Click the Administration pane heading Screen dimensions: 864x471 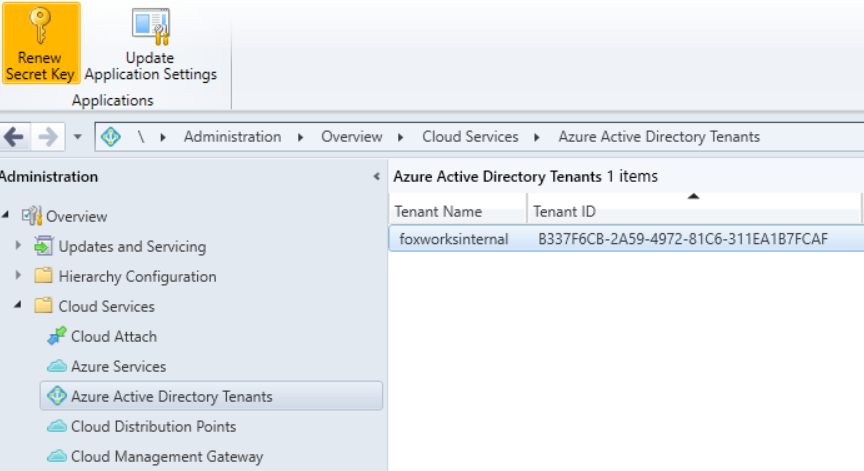[49, 176]
